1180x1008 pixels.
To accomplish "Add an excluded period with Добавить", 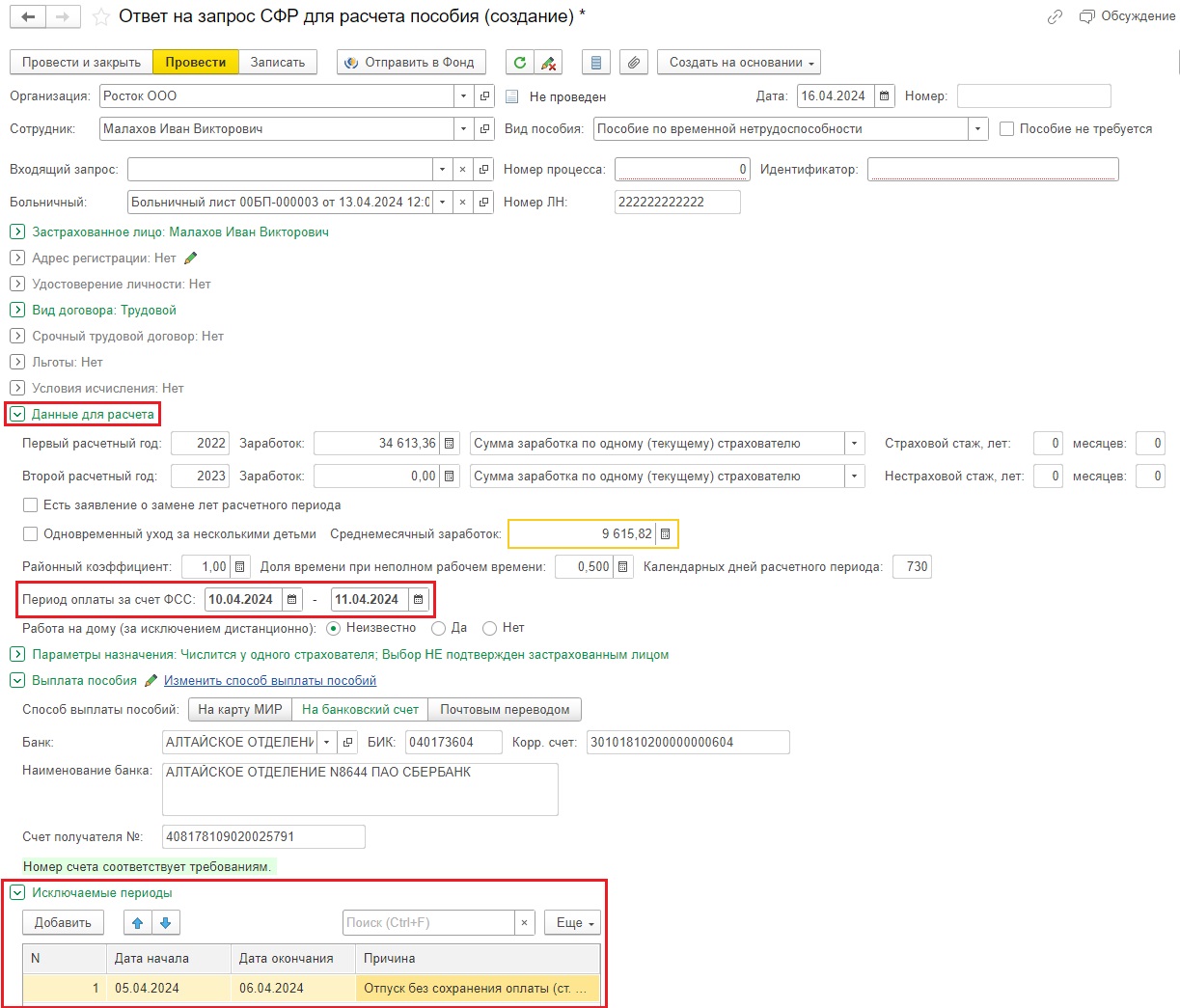I will (x=64, y=923).
